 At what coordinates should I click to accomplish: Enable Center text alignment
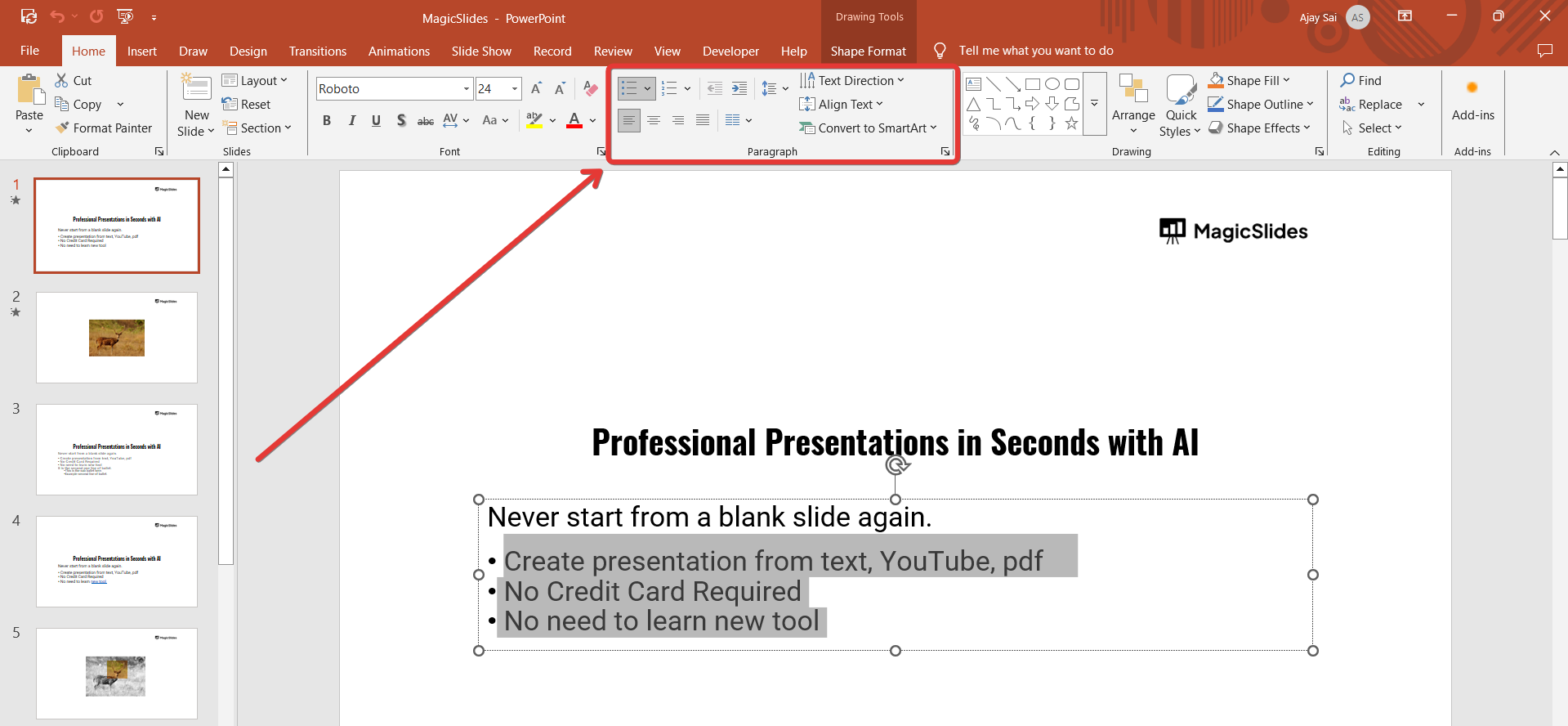654,120
